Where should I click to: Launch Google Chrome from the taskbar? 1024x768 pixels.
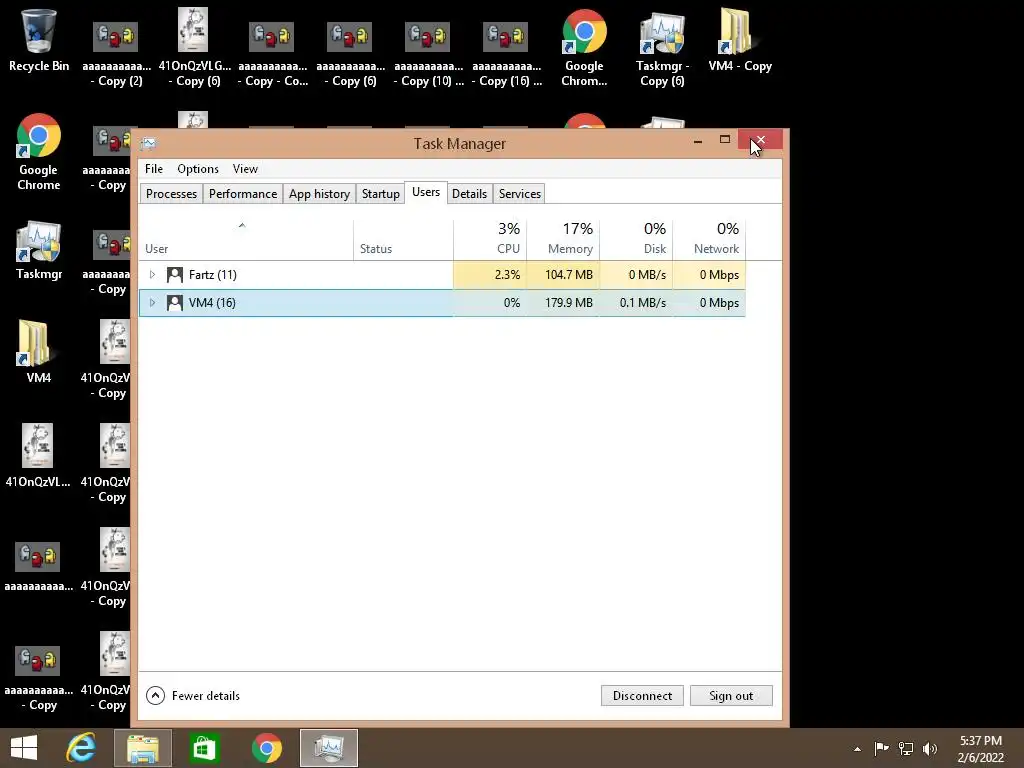[x=266, y=748]
